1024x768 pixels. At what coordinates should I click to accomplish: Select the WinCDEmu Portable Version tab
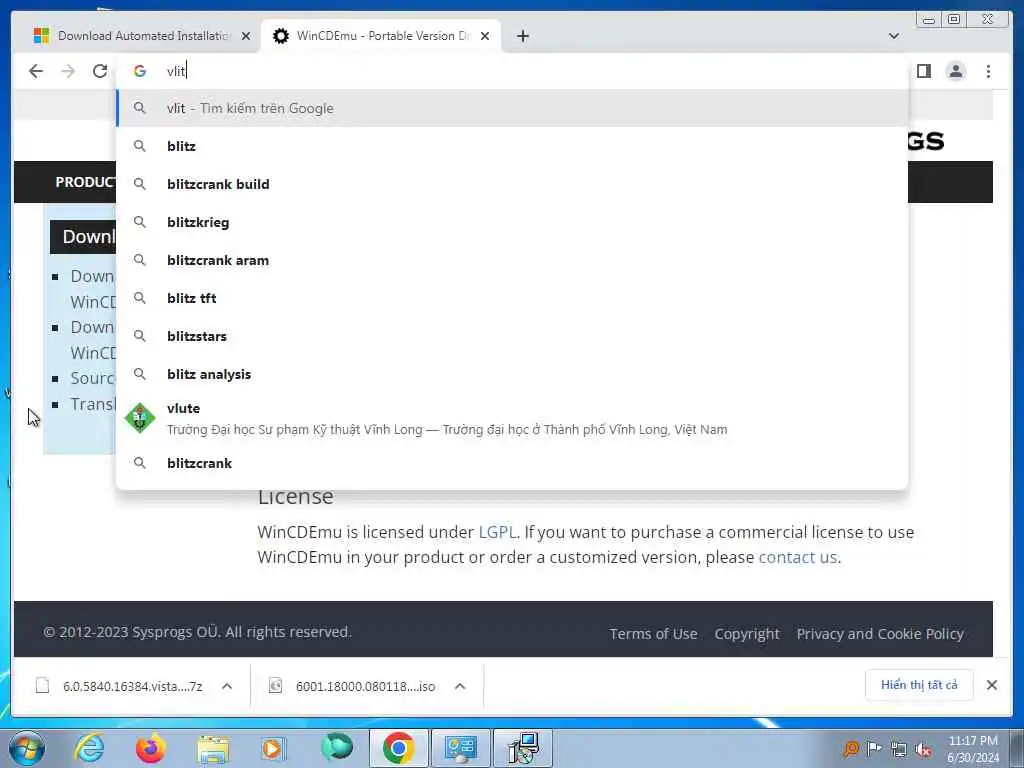pyautogui.click(x=380, y=36)
